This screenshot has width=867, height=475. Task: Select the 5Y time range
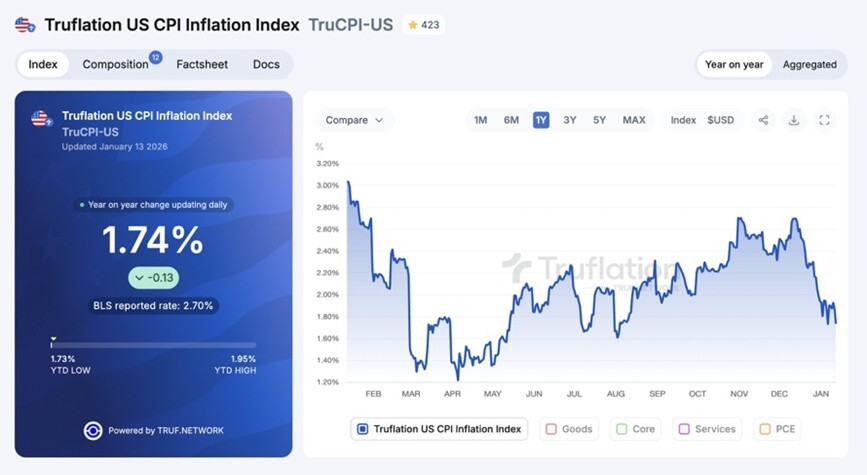coord(599,120)
